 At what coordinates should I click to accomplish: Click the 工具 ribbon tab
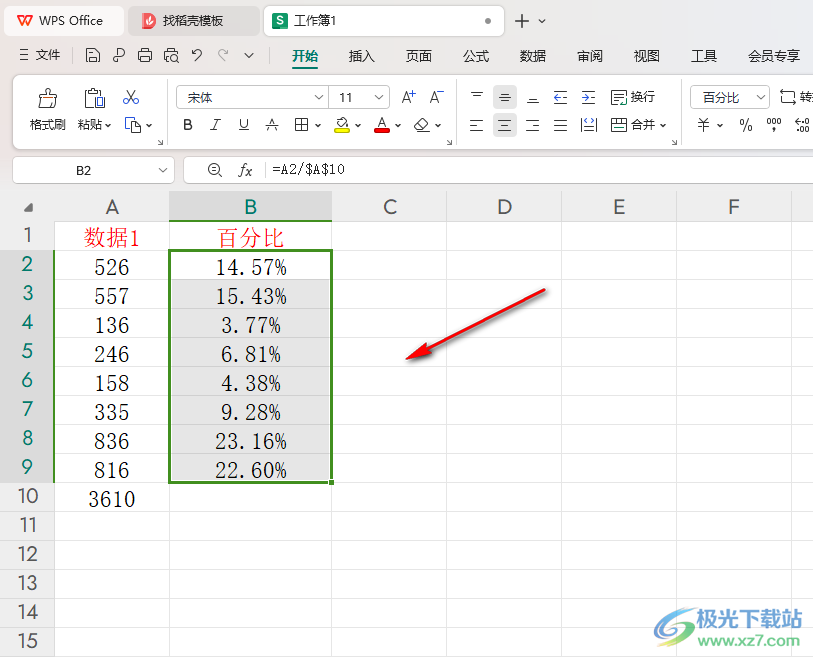704,56
